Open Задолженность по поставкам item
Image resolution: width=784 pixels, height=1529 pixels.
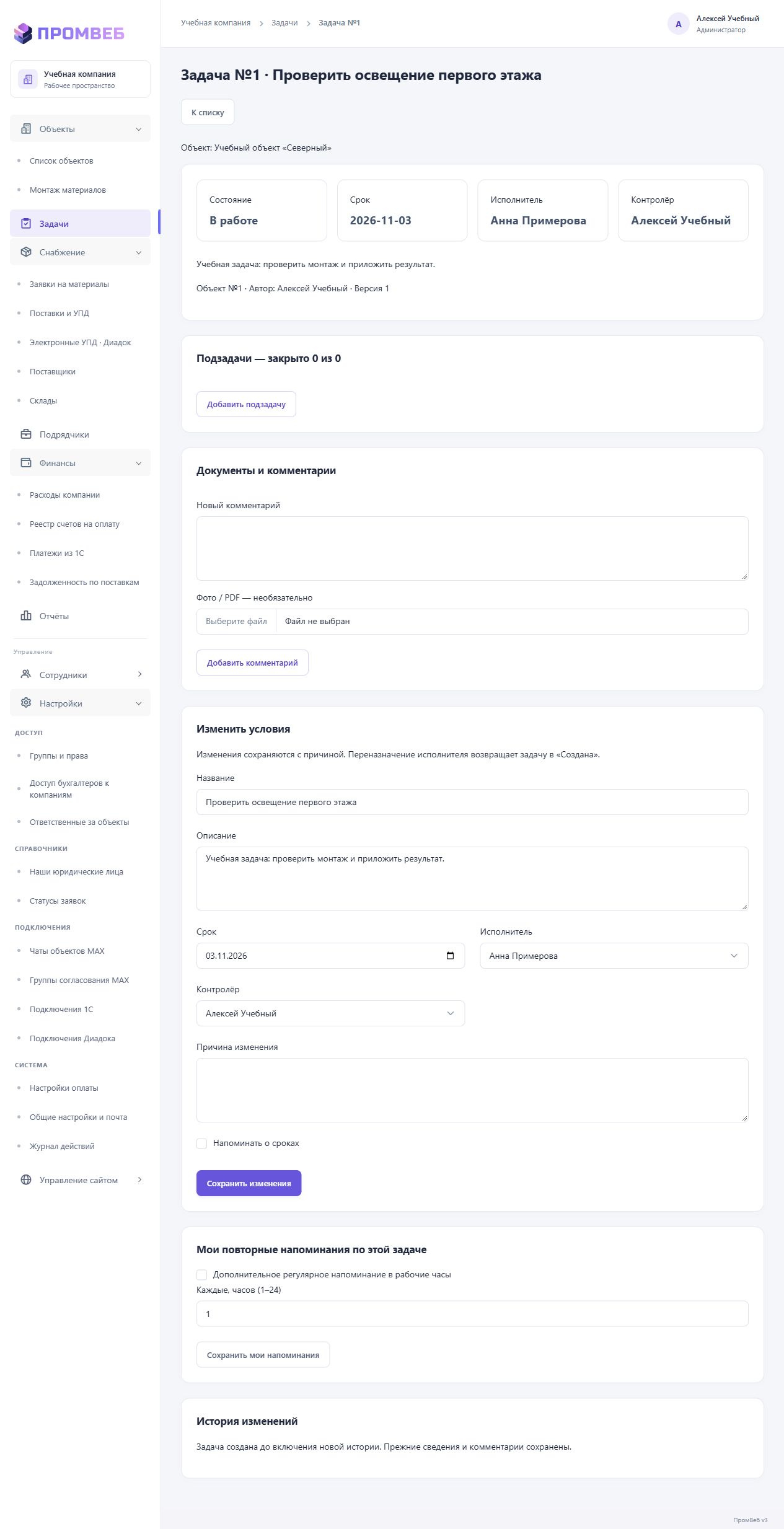84,582
